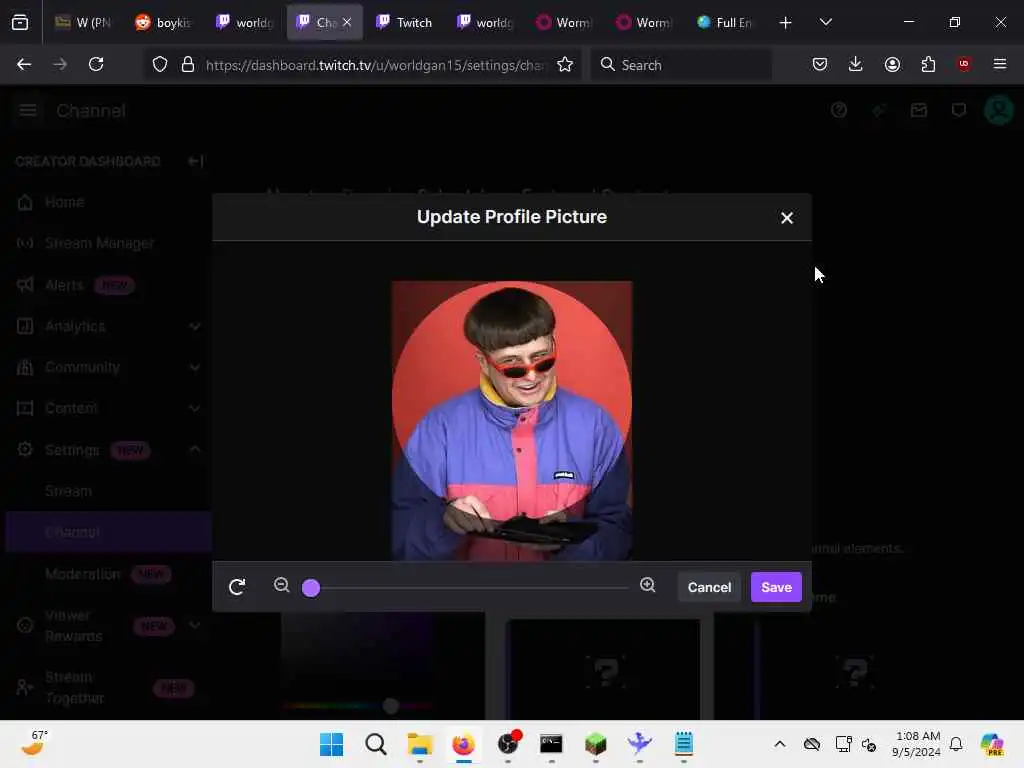Image resolution: width=1024 pixels, height=768 pixels.
Task: Bookmark this page with the star icon
Action: tap(565, 64)
